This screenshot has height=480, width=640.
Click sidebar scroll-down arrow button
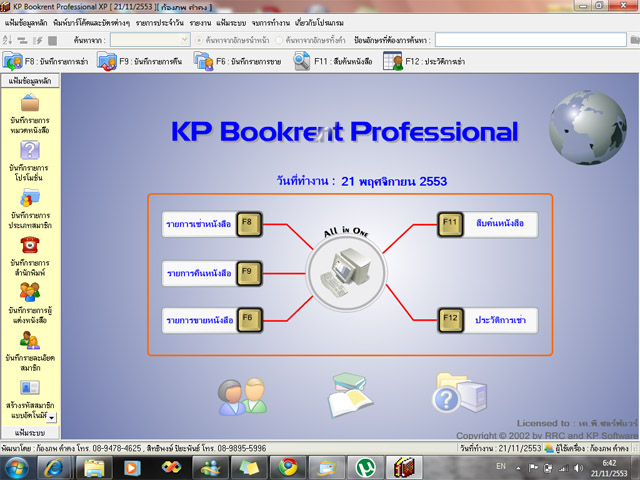coord(52,418)
